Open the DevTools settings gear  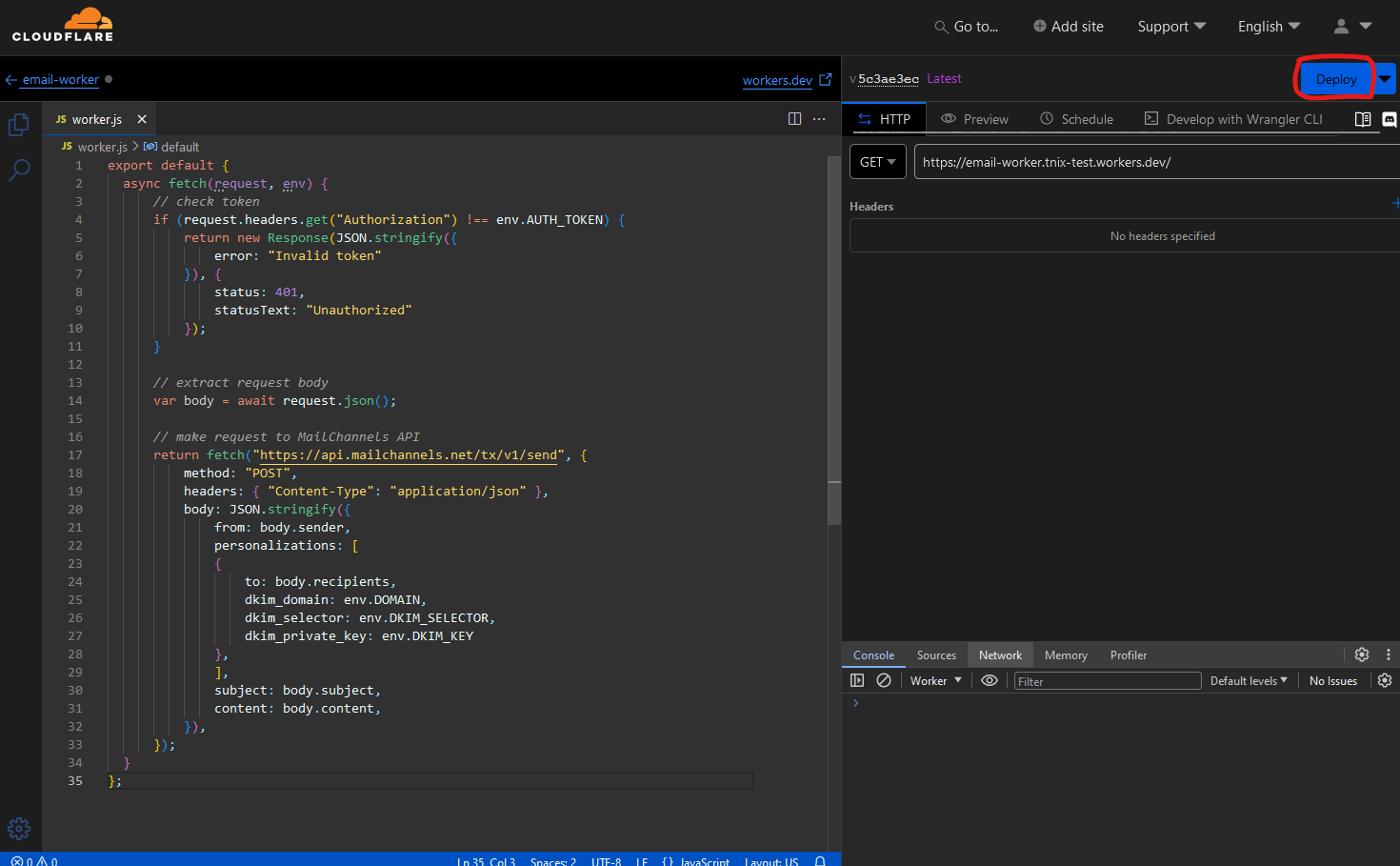(1362, 655)
